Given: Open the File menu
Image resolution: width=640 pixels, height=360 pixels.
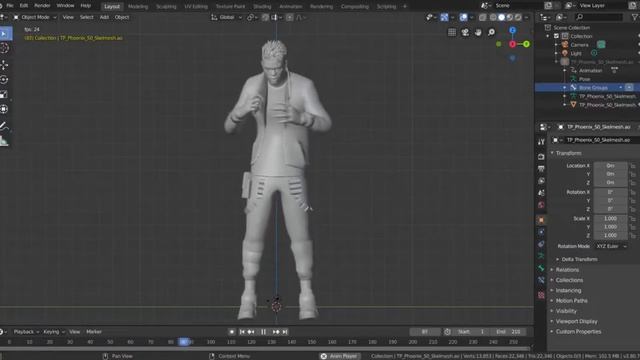Looking at the screenshot, I should click(x=10, y=6).
